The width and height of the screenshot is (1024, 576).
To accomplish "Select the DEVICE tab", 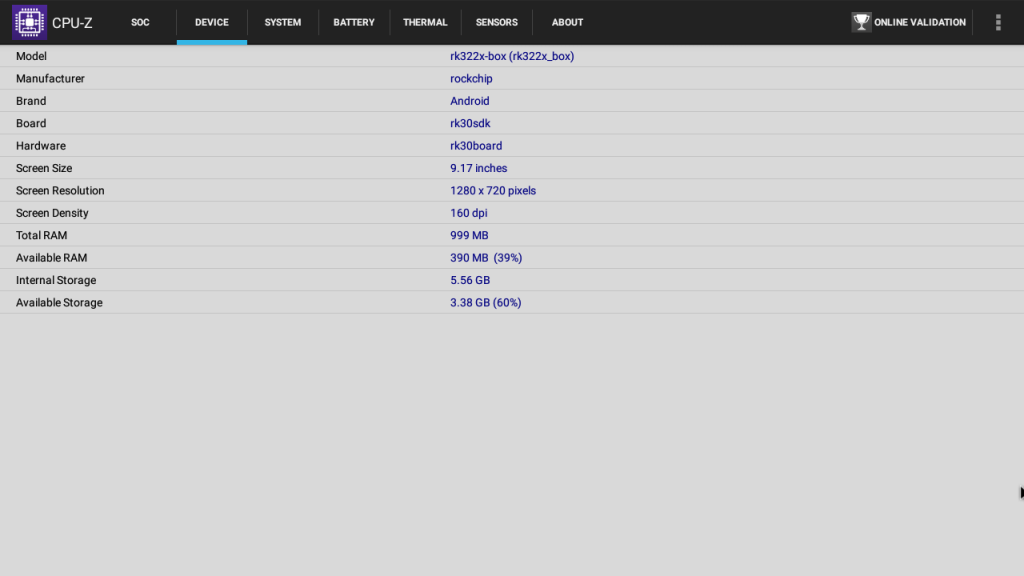I will (x=212, y=22).
